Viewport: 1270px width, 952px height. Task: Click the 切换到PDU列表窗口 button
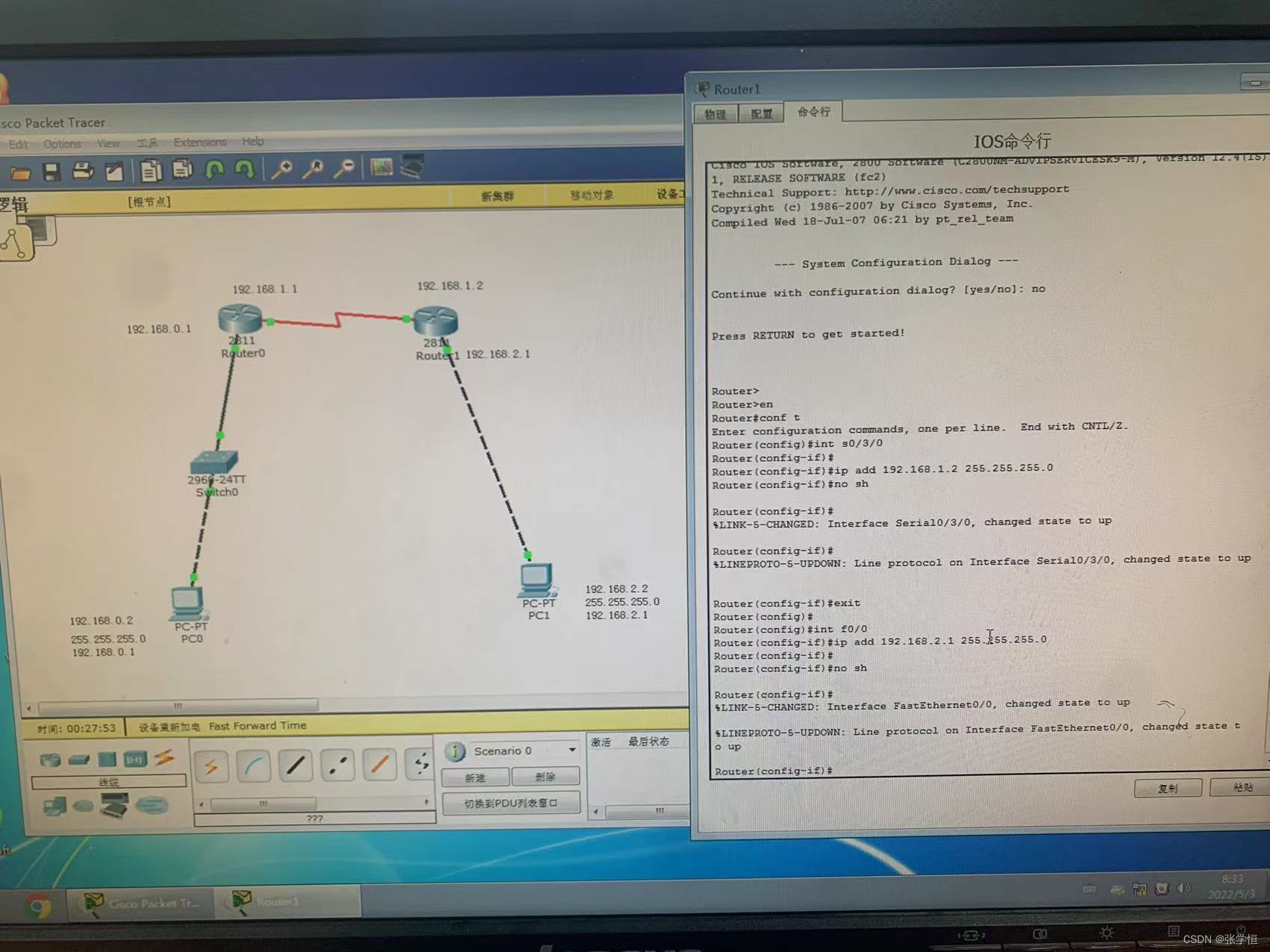pos(511,804)
